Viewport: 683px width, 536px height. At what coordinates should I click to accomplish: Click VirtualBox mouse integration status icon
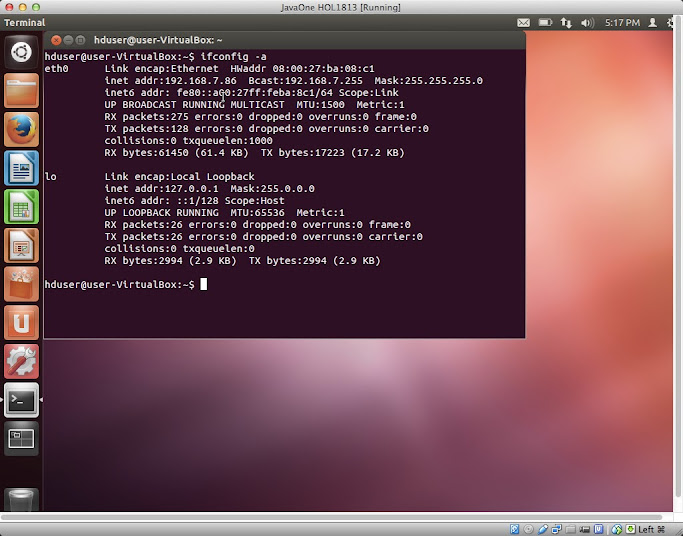pyautogui.click(x=616, y=529)
